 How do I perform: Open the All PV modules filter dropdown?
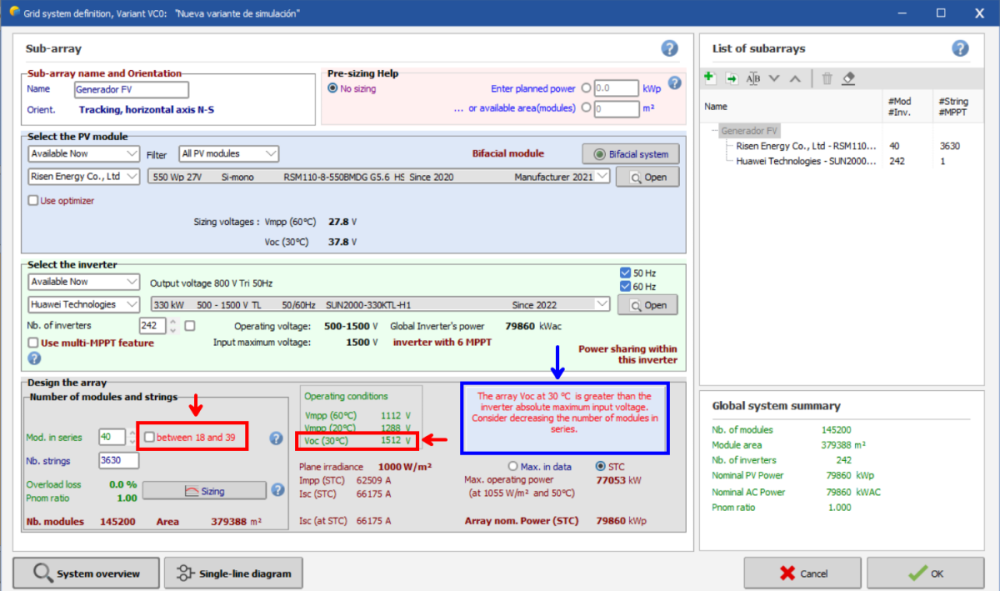tap(229, 154)
